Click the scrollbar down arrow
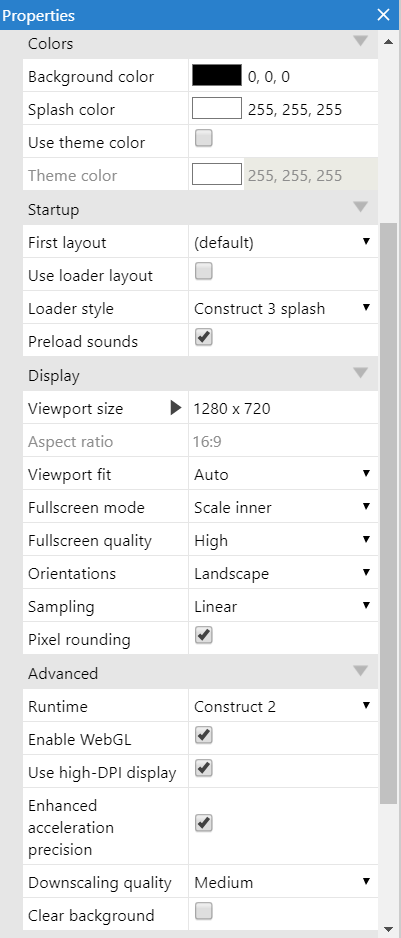401x938 pixels. coord(388,928)
